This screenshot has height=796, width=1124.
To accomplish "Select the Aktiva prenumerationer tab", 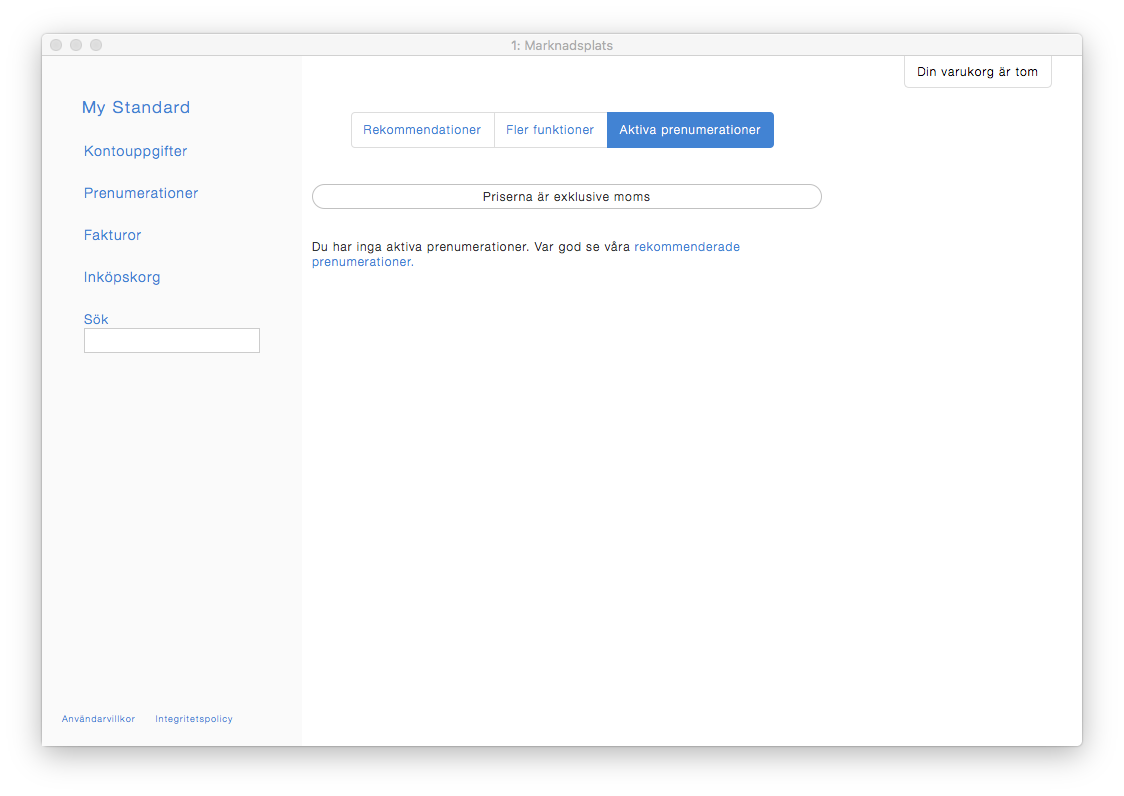I will click(x=690, y=130).
